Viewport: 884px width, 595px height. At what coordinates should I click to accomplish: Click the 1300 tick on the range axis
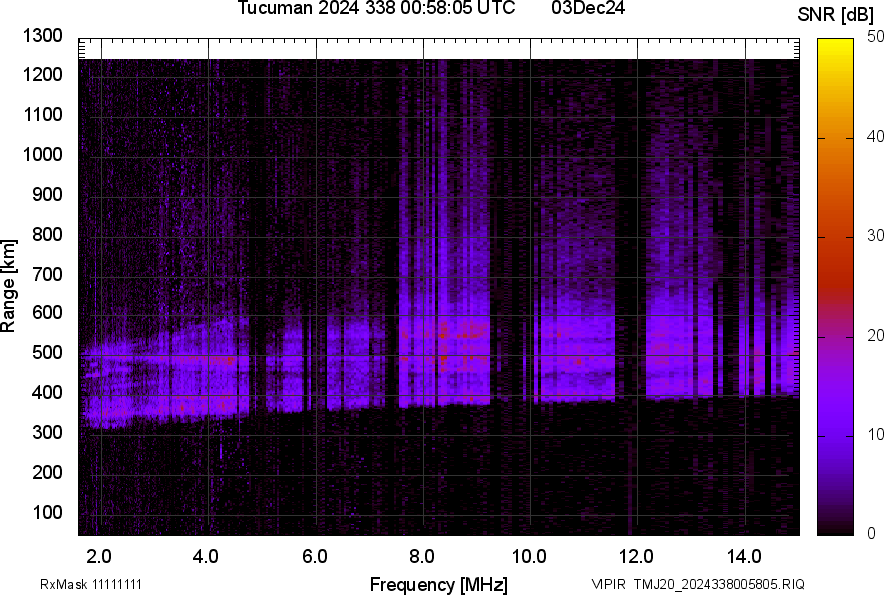point(42,36)
